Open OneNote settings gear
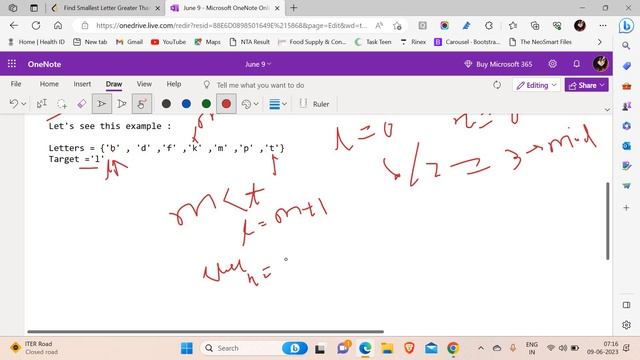This screenshot has width=640, height=360. [x=552, y=64]
